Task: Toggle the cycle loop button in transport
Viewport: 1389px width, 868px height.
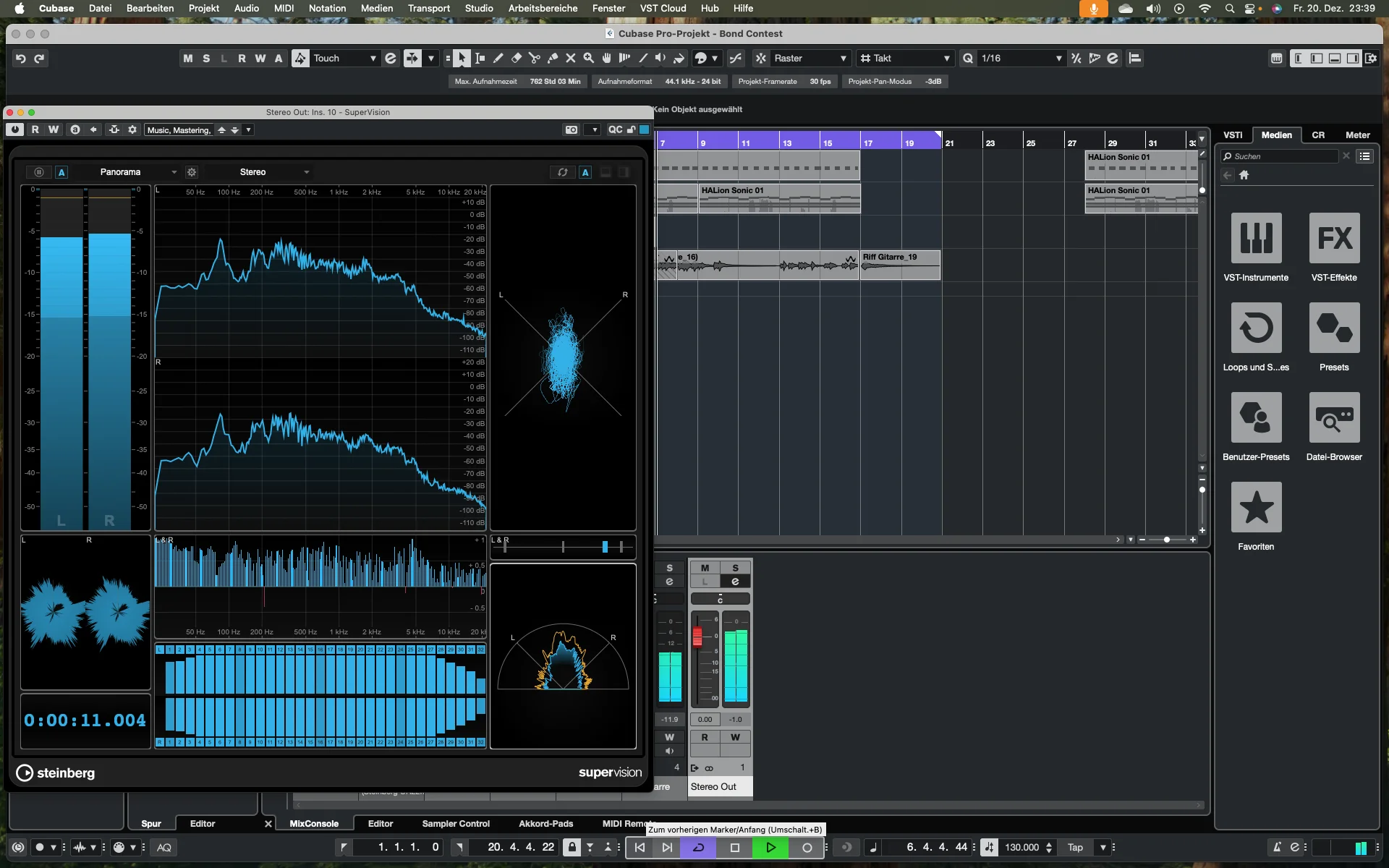Action: click(x=698, y=847)
